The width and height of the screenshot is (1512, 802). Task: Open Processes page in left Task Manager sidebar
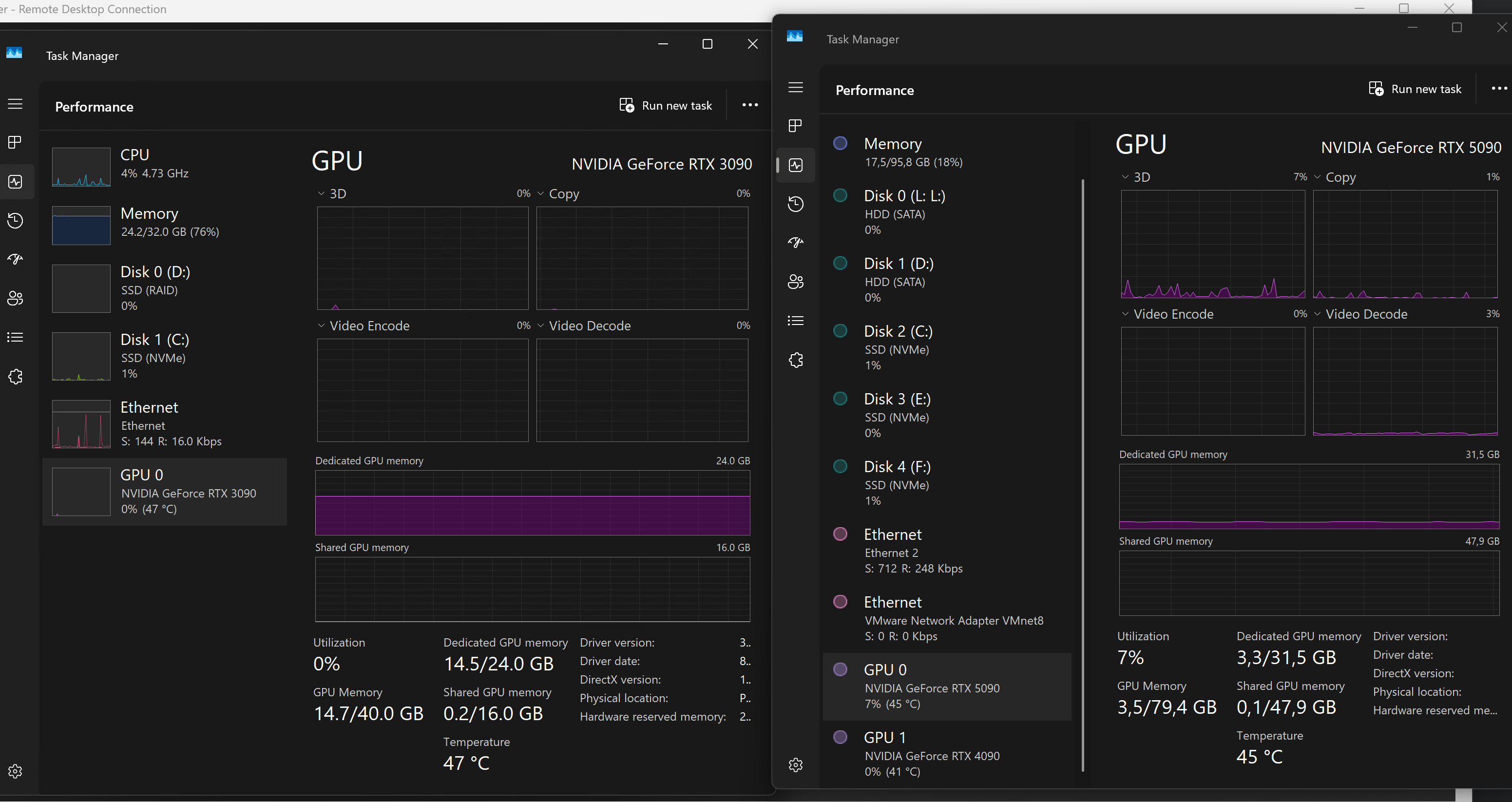pyautogui.click(x=15, y=142)
